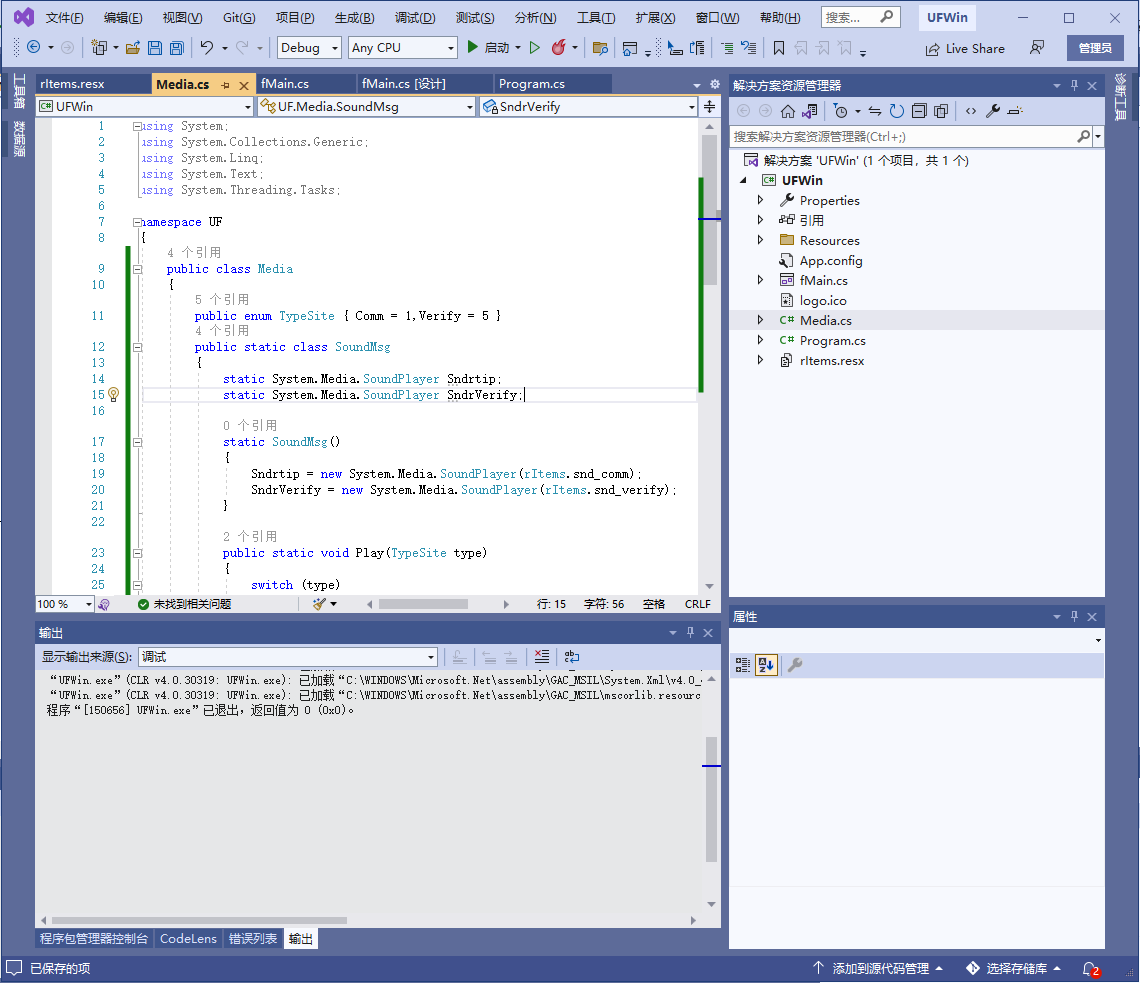The image size is (1140, 983).
Task: Click the code editor vertical scrollbar thumb
Action: (x=710, y=209)
